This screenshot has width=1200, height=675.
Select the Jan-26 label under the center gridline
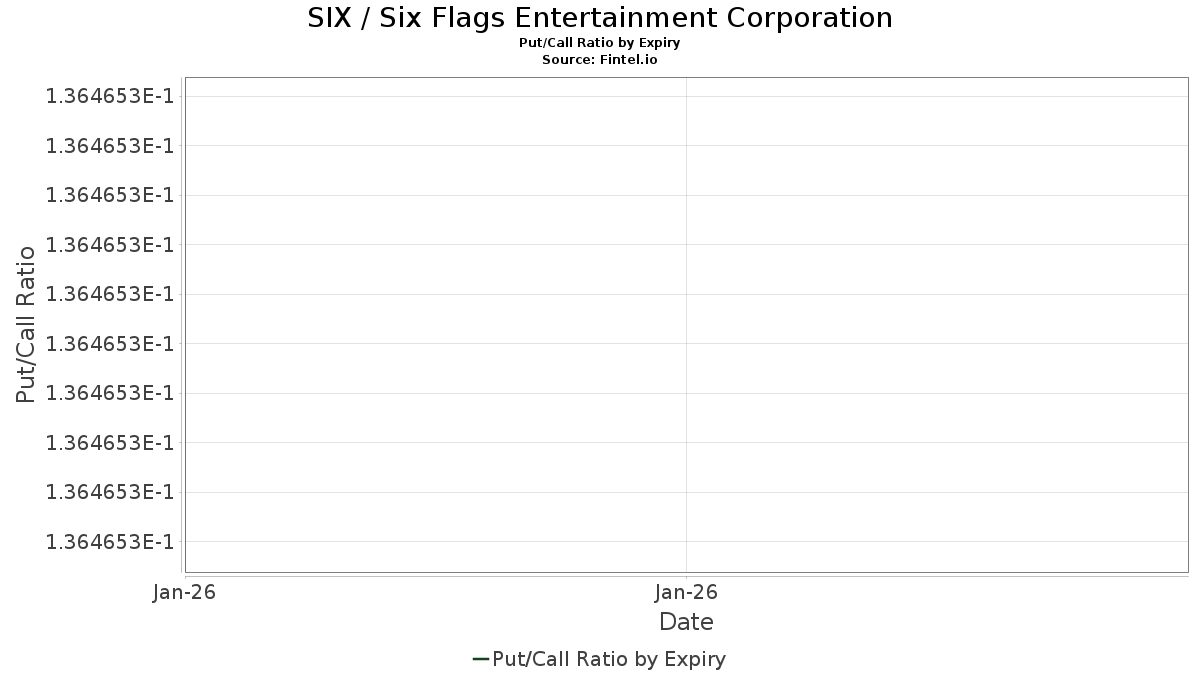pyautogui.click(x=686, y=592)
